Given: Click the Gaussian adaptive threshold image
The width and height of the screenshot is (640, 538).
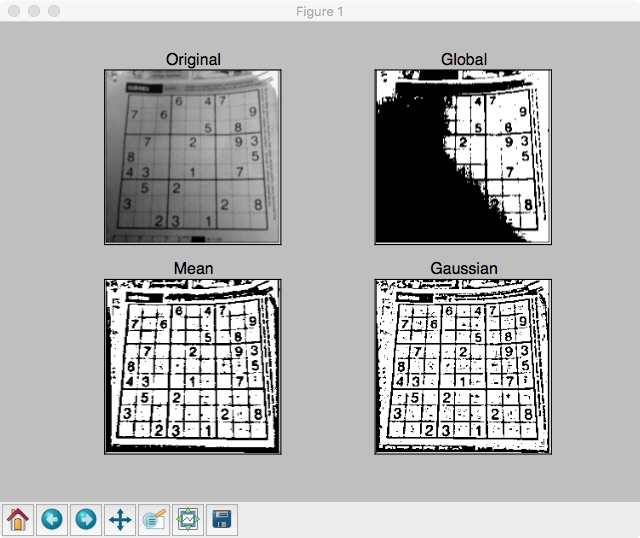Looking at the screenshot, I should (x=463, y=367).
